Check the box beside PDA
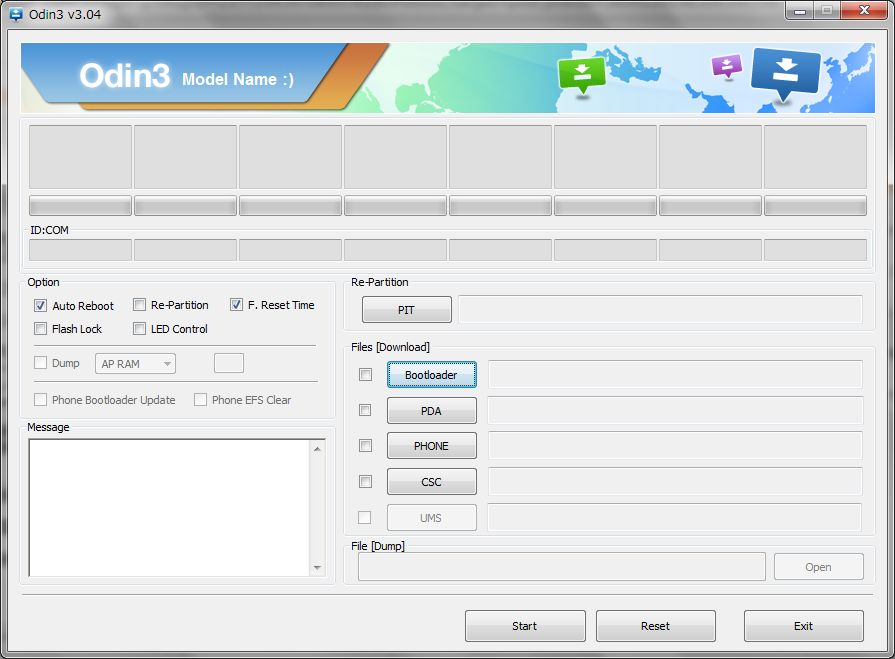Screen dimensions: 895x659 click(x=365, y=410)
